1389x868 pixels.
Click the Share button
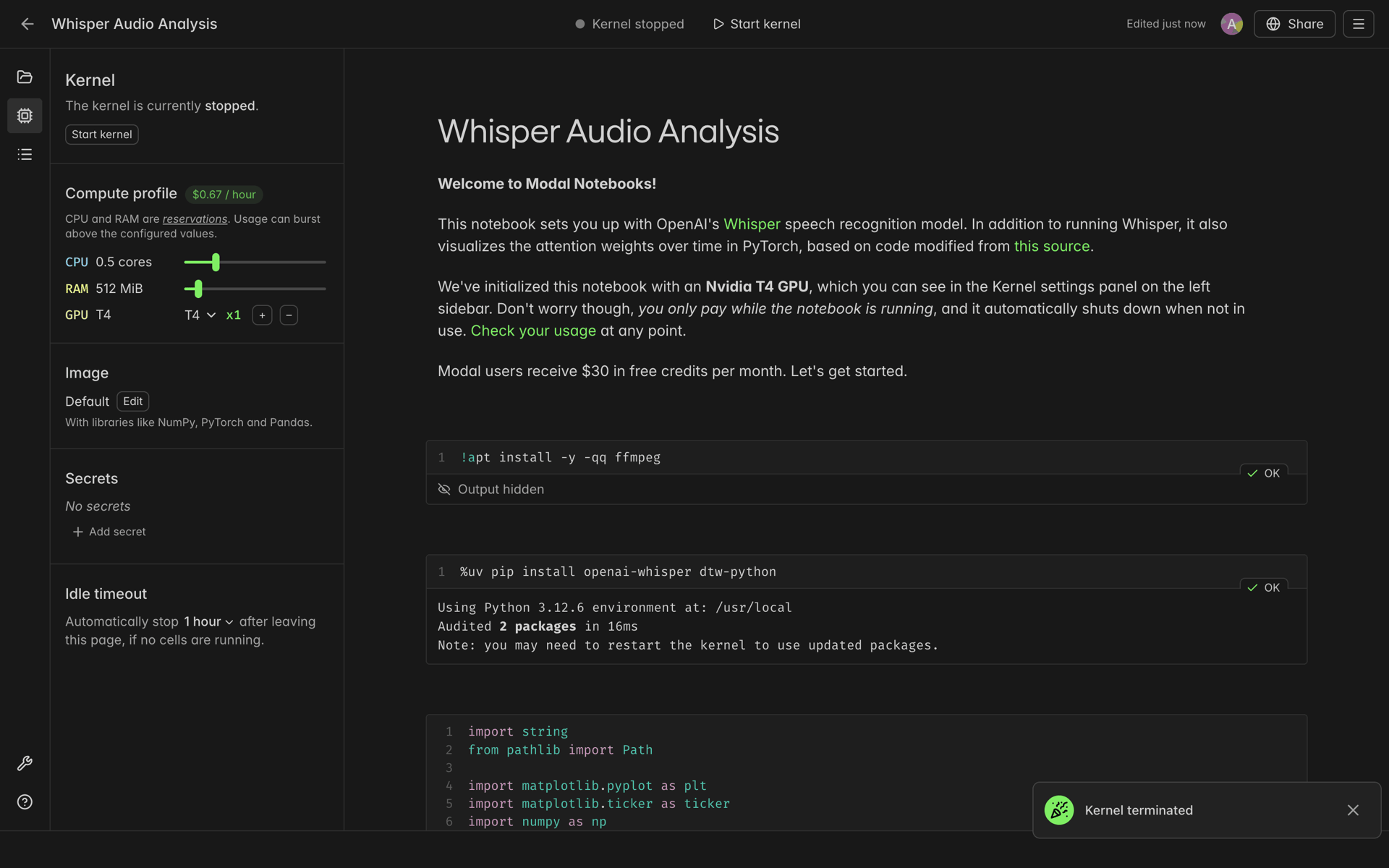coord(1294,24)
